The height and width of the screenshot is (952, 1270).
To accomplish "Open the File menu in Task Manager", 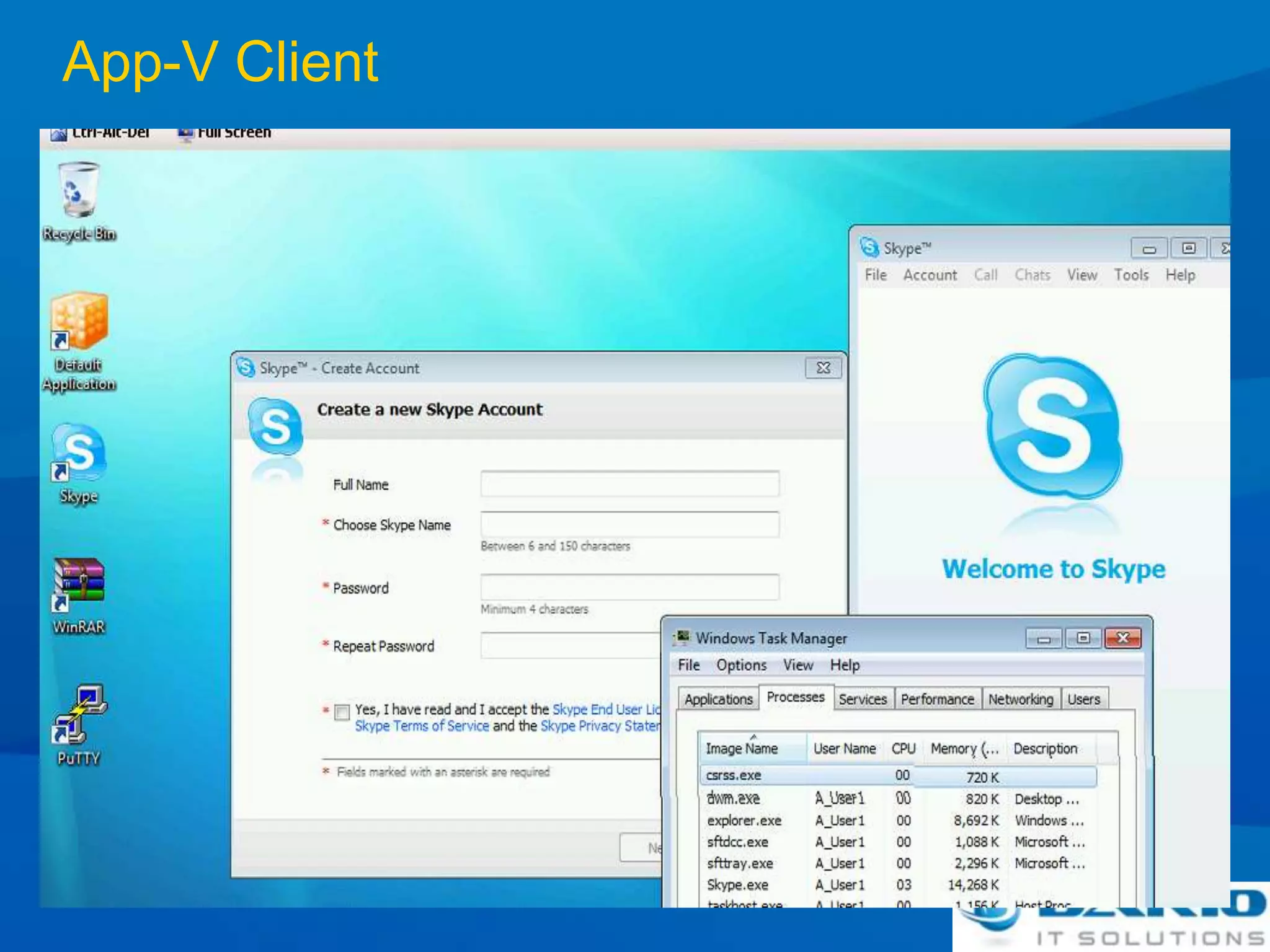I will point(688,665).
